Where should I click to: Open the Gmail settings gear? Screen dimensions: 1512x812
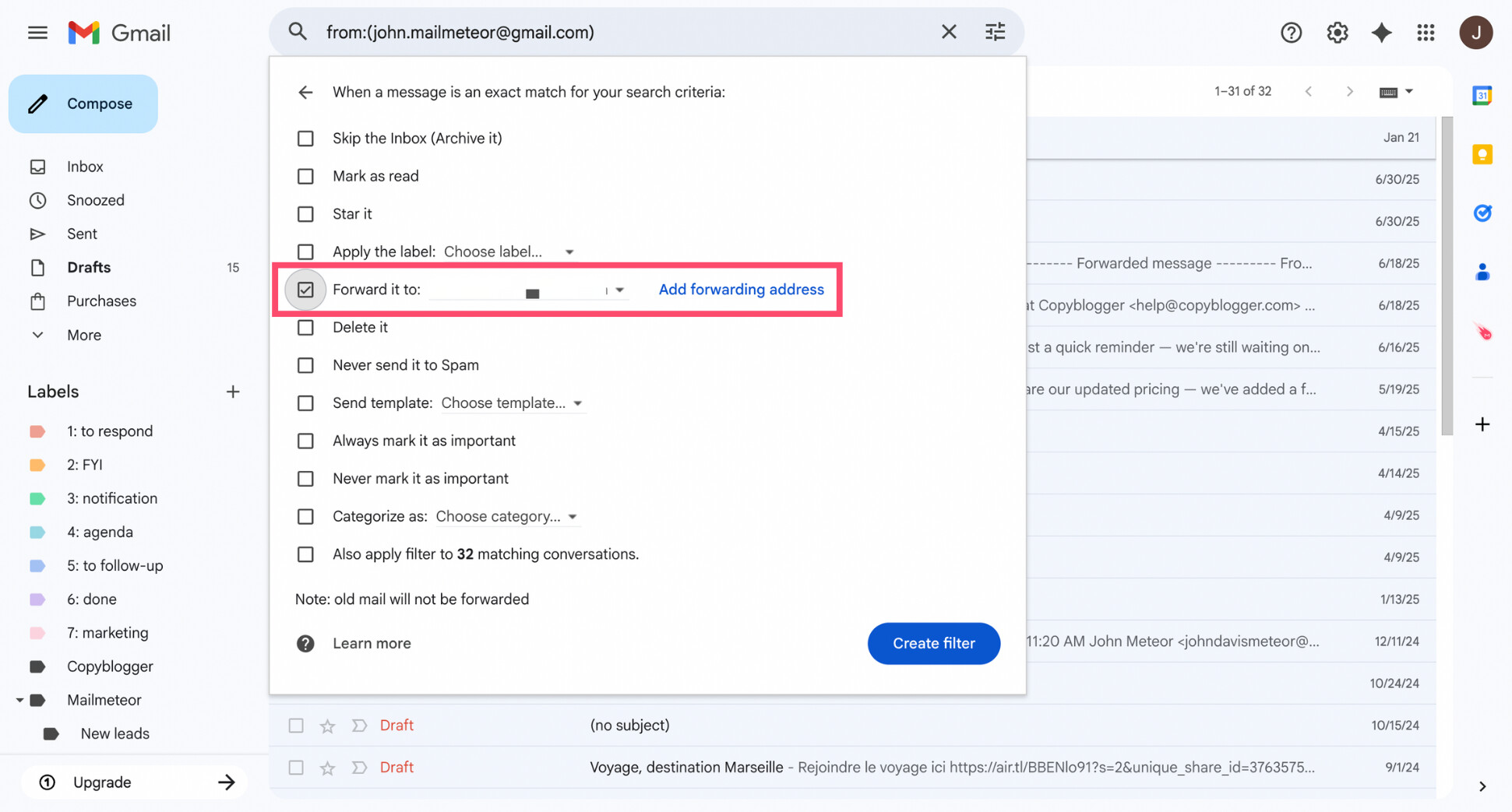tap(1337, 32)
